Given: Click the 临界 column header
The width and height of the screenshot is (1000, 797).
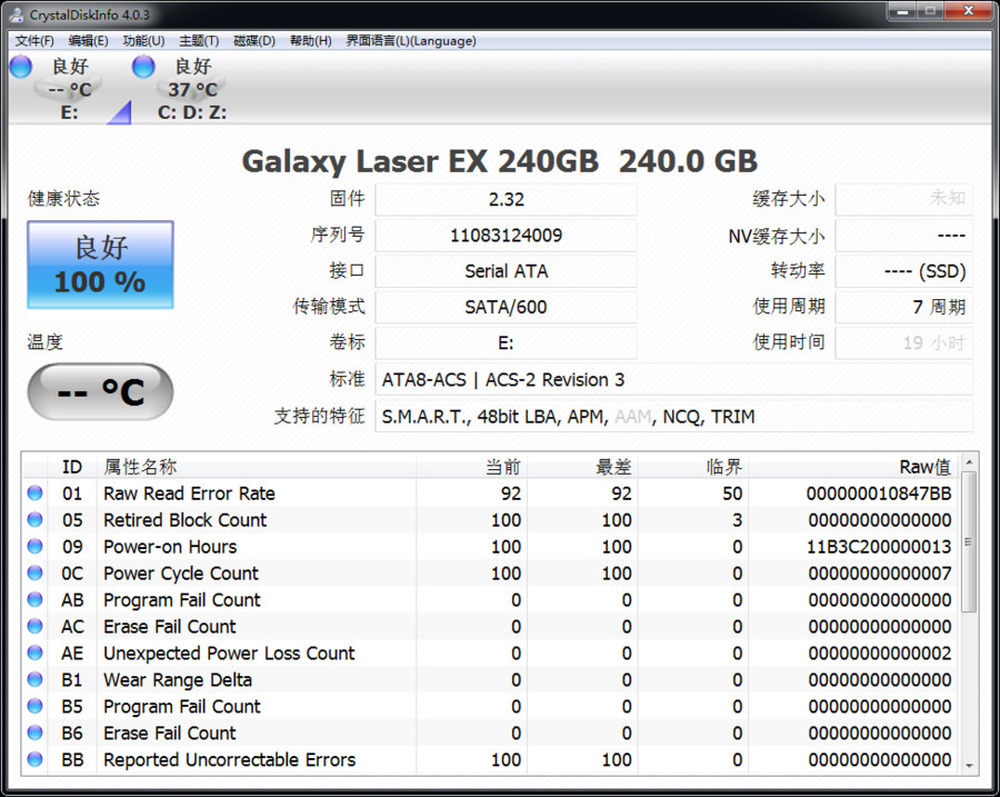Looking at the screenshot, I should (x=693, y=467).
